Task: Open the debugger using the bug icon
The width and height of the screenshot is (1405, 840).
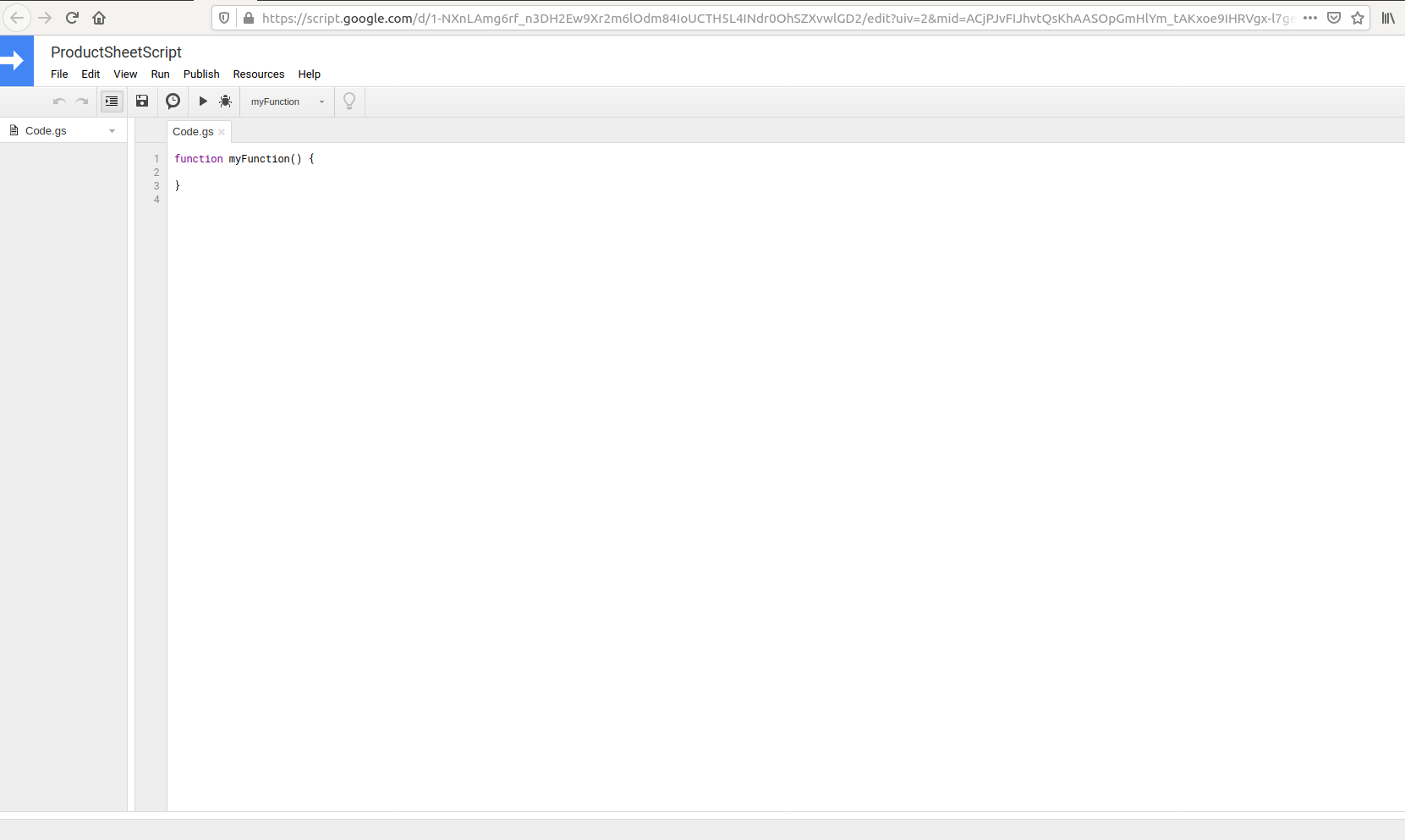Action: pyautogui.click(x=225, y=101)
